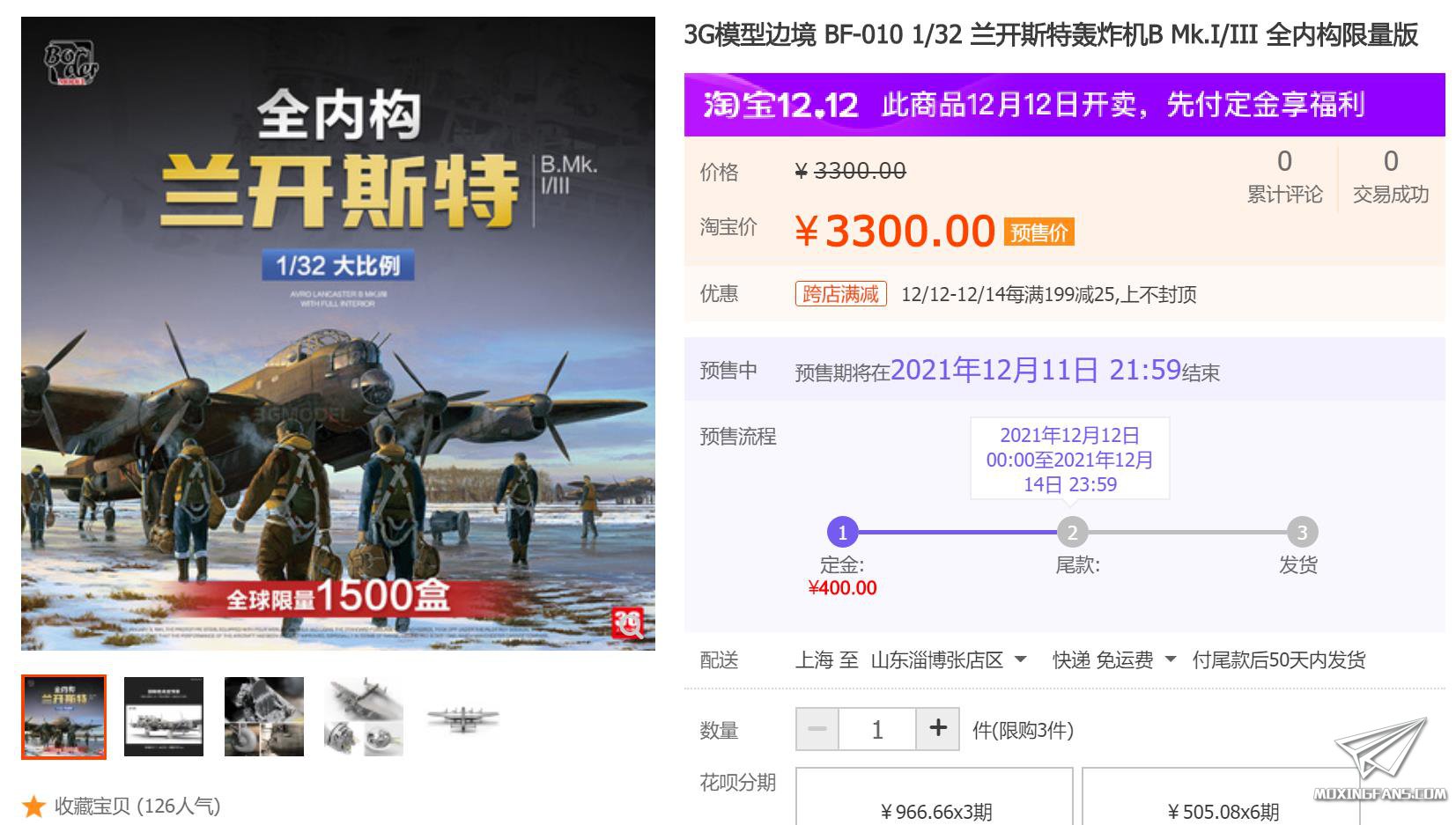Click the magnifier zoom icon on the product image

(x=628, y=623)
